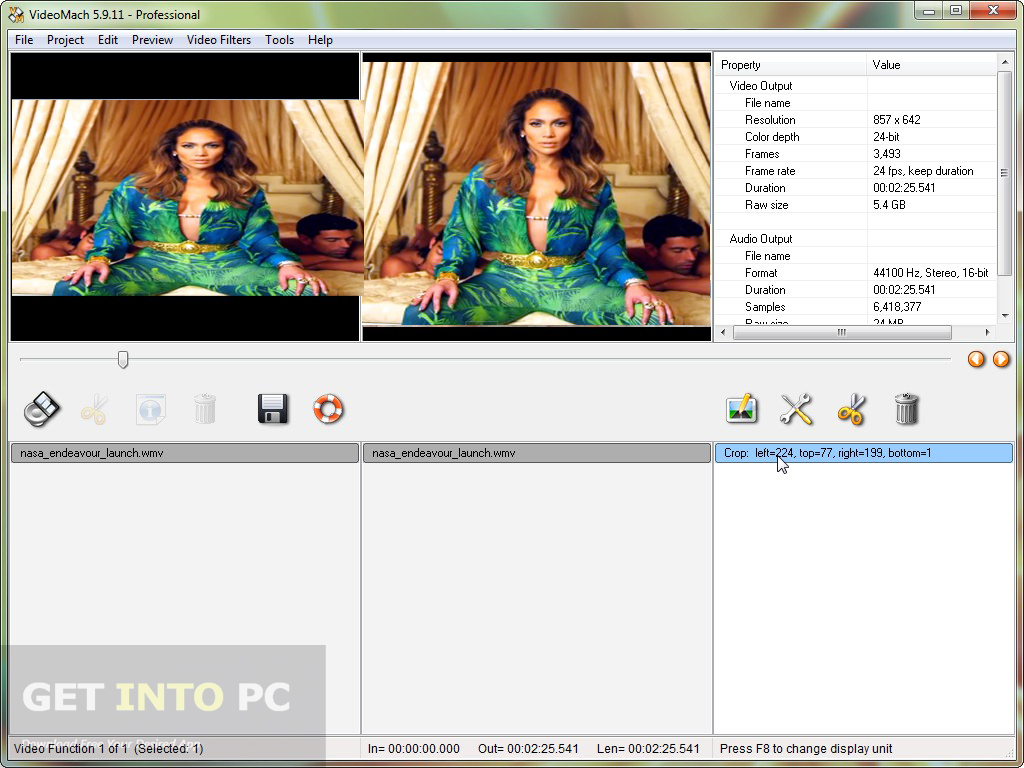The width and height of the screenshot is (1024, 768).
Task: Click the 5.4 GB raw size value
Action: [x=889, y=205]
